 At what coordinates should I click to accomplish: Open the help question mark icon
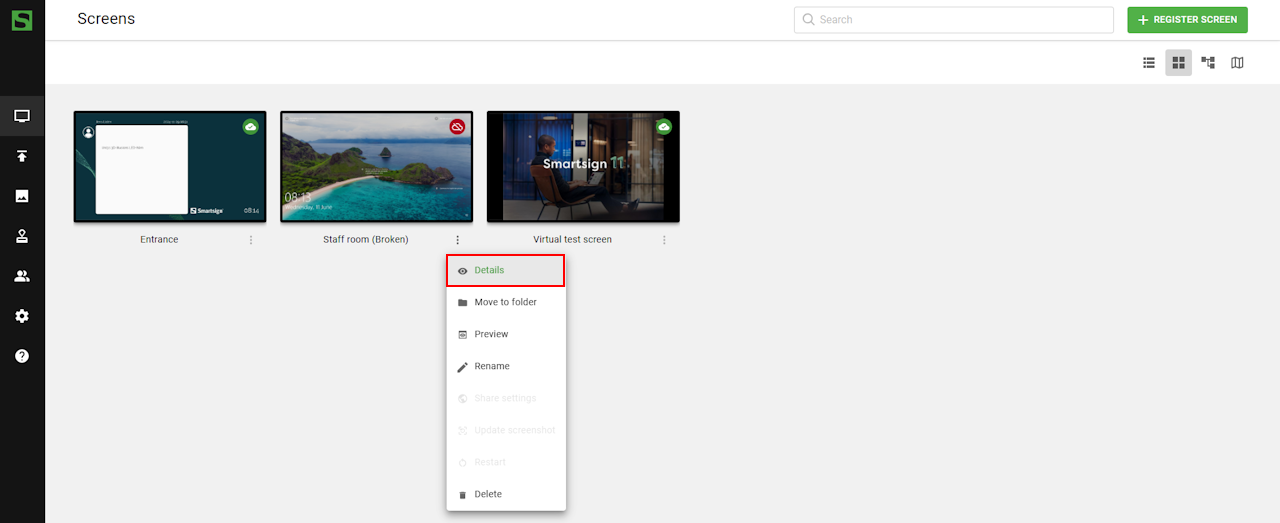pyautogui.click(x=22, y=356)
